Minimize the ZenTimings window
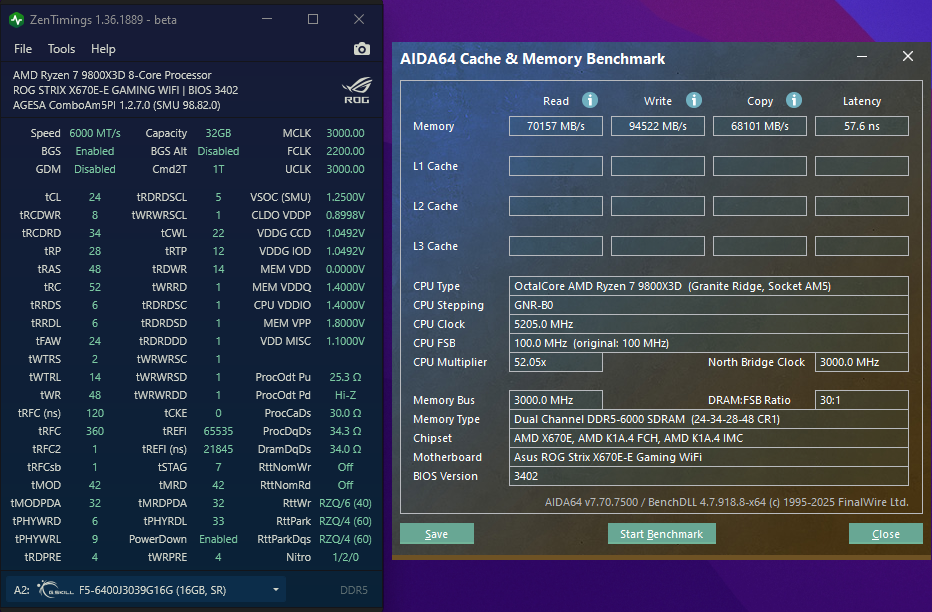This screenshot has width=932, height=612. pos(267,19)
